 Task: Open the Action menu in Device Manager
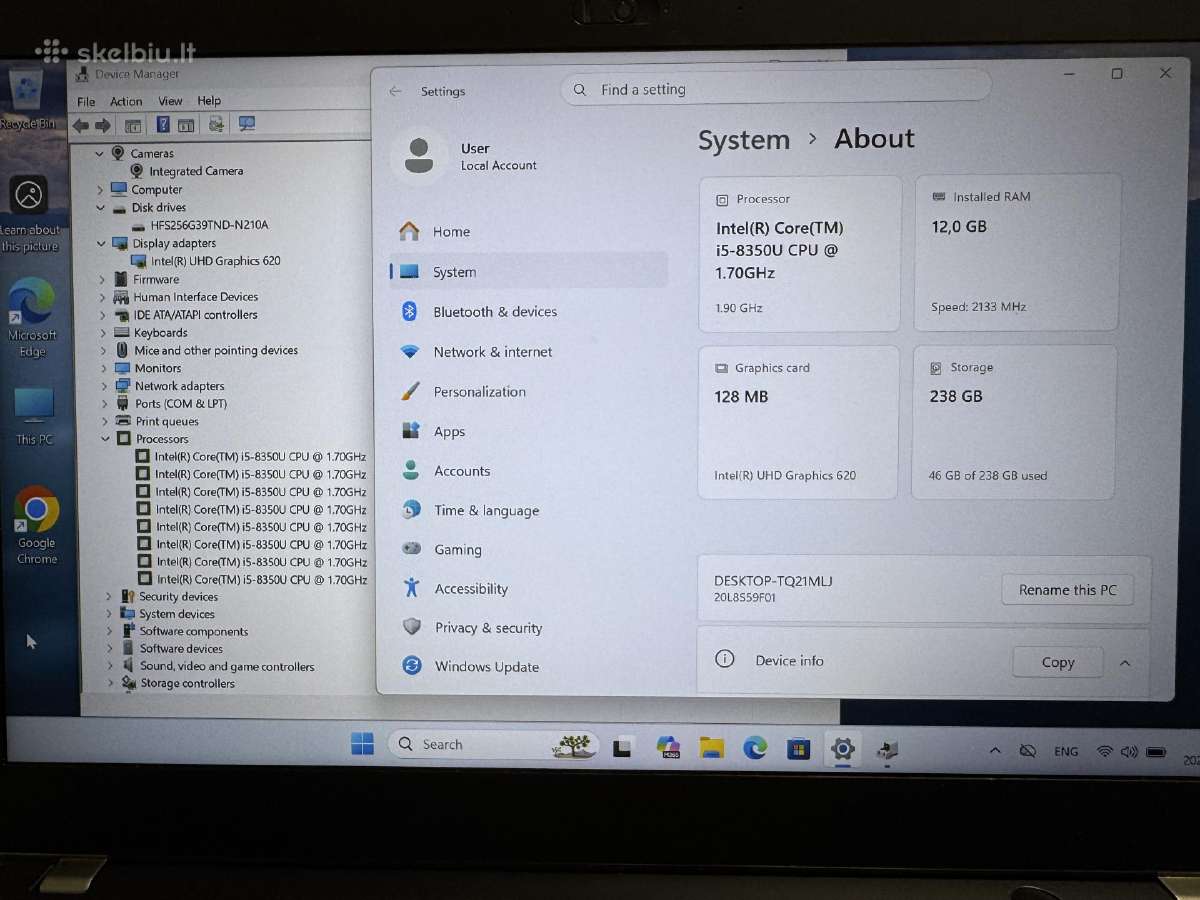click(x=126, y=101)
